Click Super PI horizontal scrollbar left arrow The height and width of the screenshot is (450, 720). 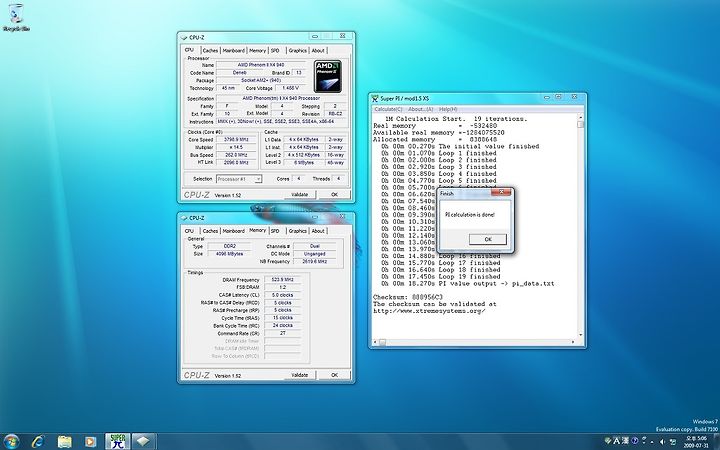375,342
